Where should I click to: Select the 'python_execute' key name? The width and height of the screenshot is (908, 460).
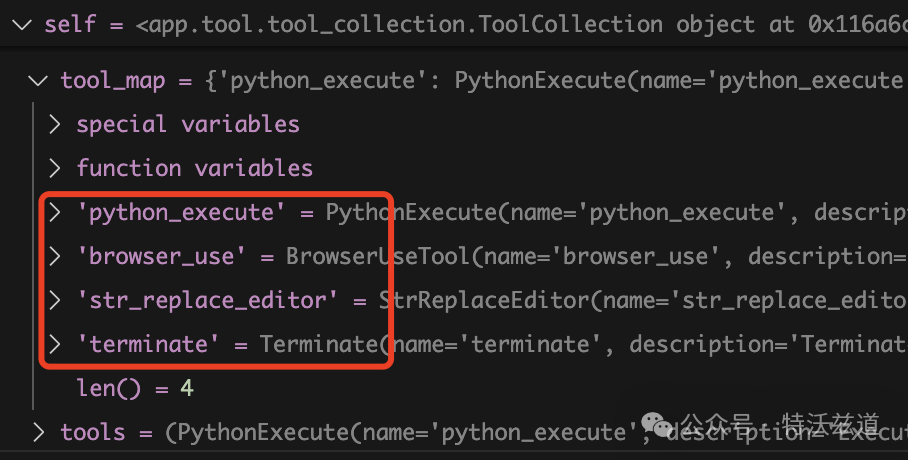click(181, 213)
